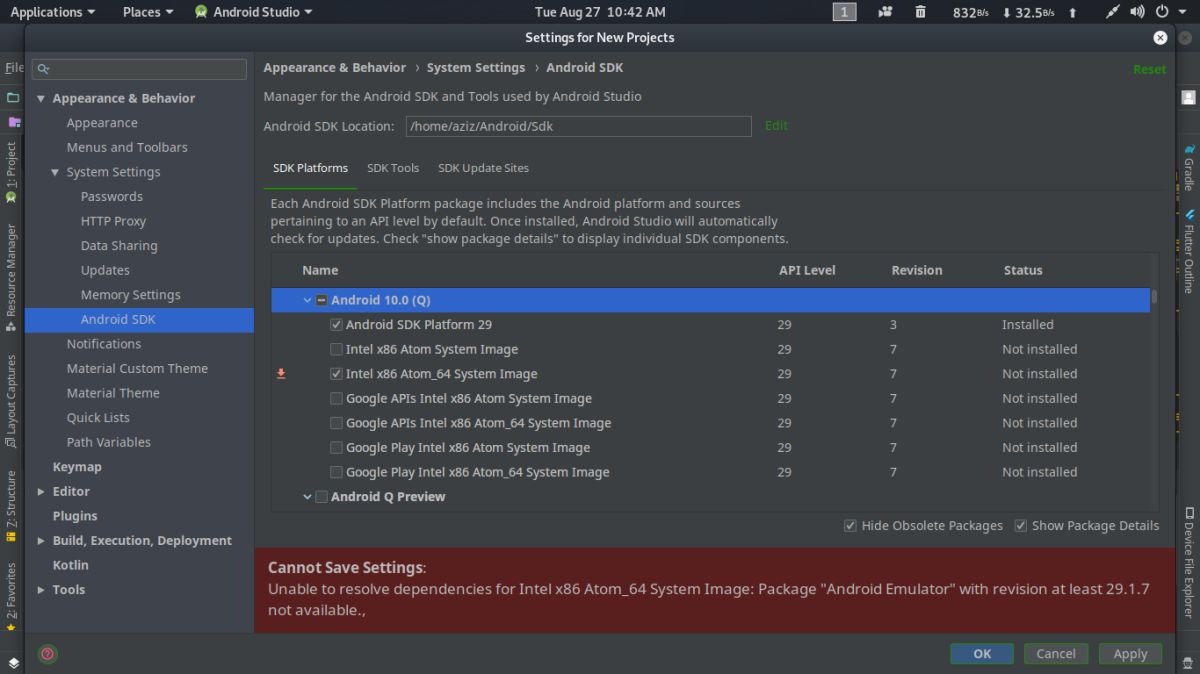Open Plugins settings page
1200x674 pixels.
[75, 516]
